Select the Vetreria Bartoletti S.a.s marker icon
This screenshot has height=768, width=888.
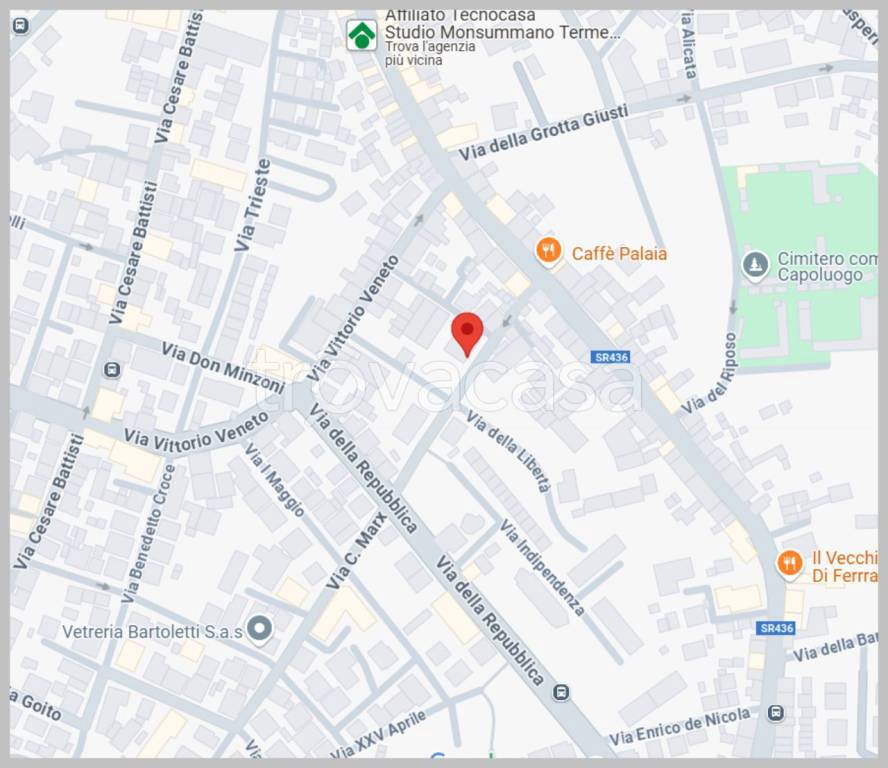click(x=260, y=629)
